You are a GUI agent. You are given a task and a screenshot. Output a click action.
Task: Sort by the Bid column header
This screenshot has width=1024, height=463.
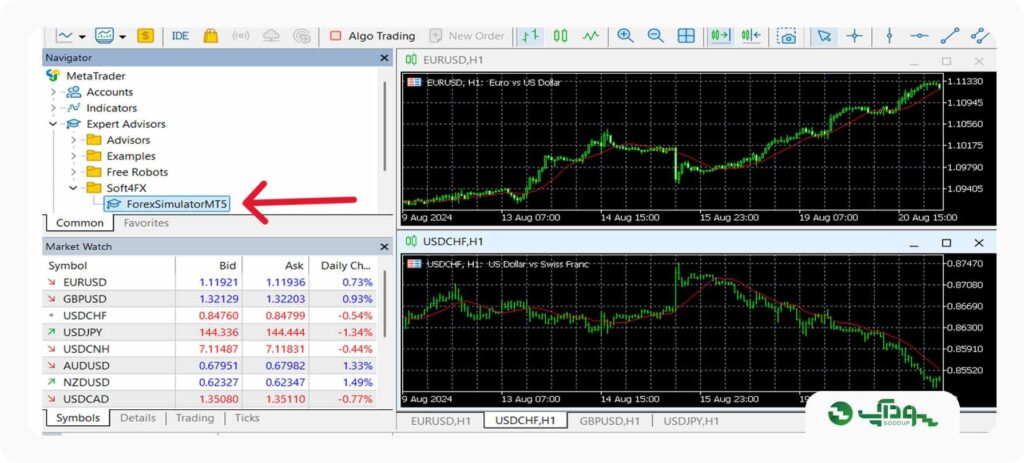[x=209, y=266]
